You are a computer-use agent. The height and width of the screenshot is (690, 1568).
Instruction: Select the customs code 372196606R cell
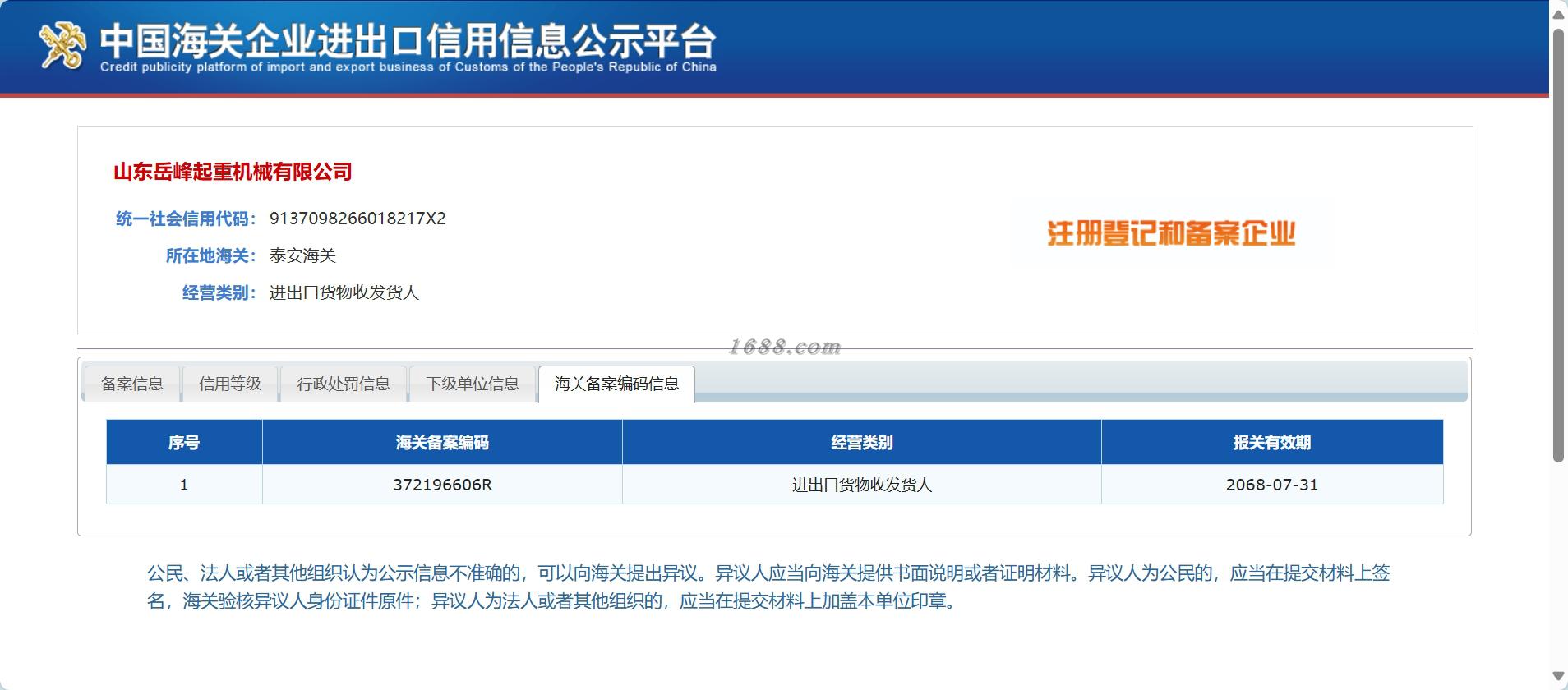pyautogui.click(x=442, y=485)
